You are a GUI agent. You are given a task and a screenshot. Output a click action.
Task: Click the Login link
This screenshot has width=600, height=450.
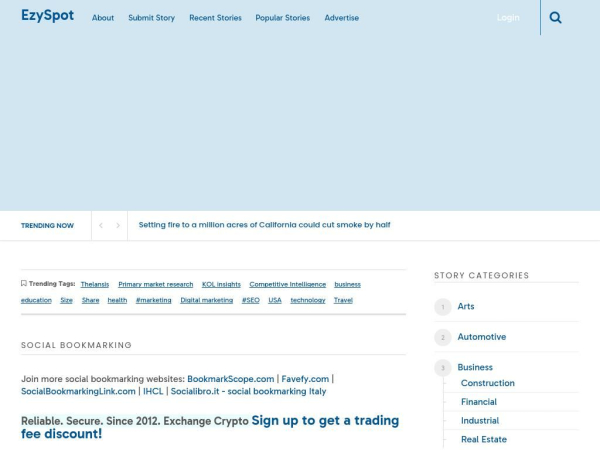click(x=508, y=18)
